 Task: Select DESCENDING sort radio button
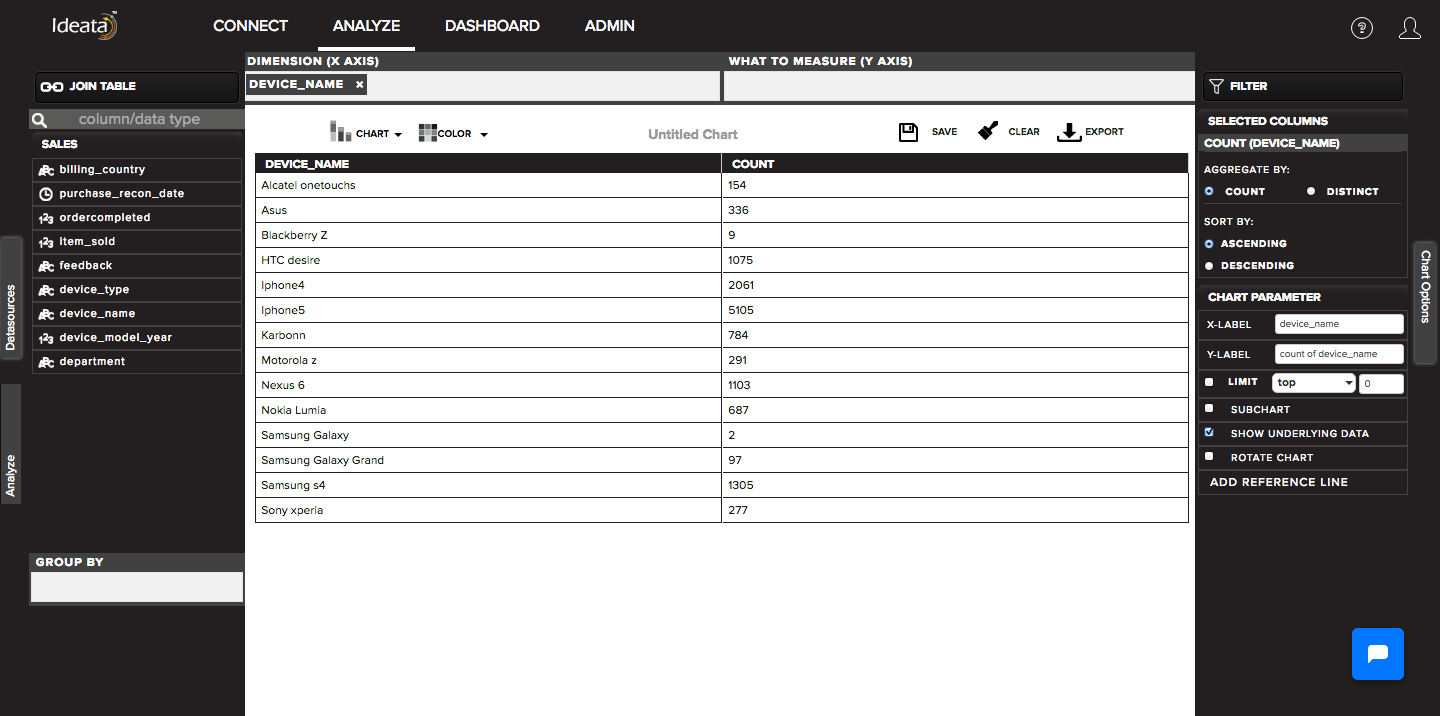pyautogui.click(x=1209, y=265)
